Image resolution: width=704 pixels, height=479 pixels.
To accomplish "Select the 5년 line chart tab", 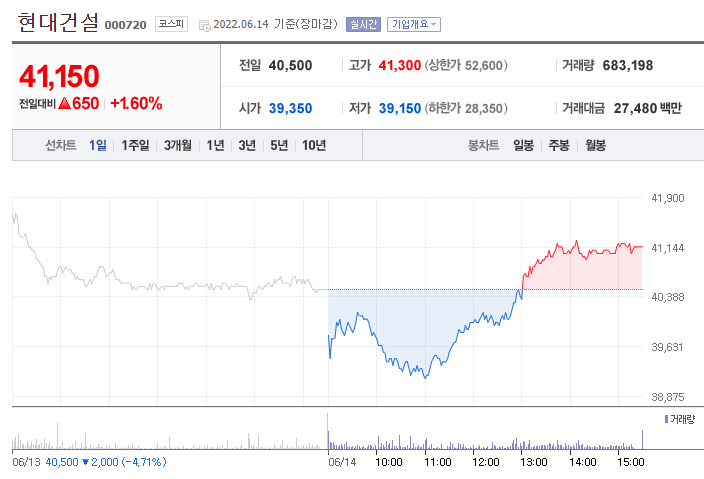I will (x=279, y=145).
